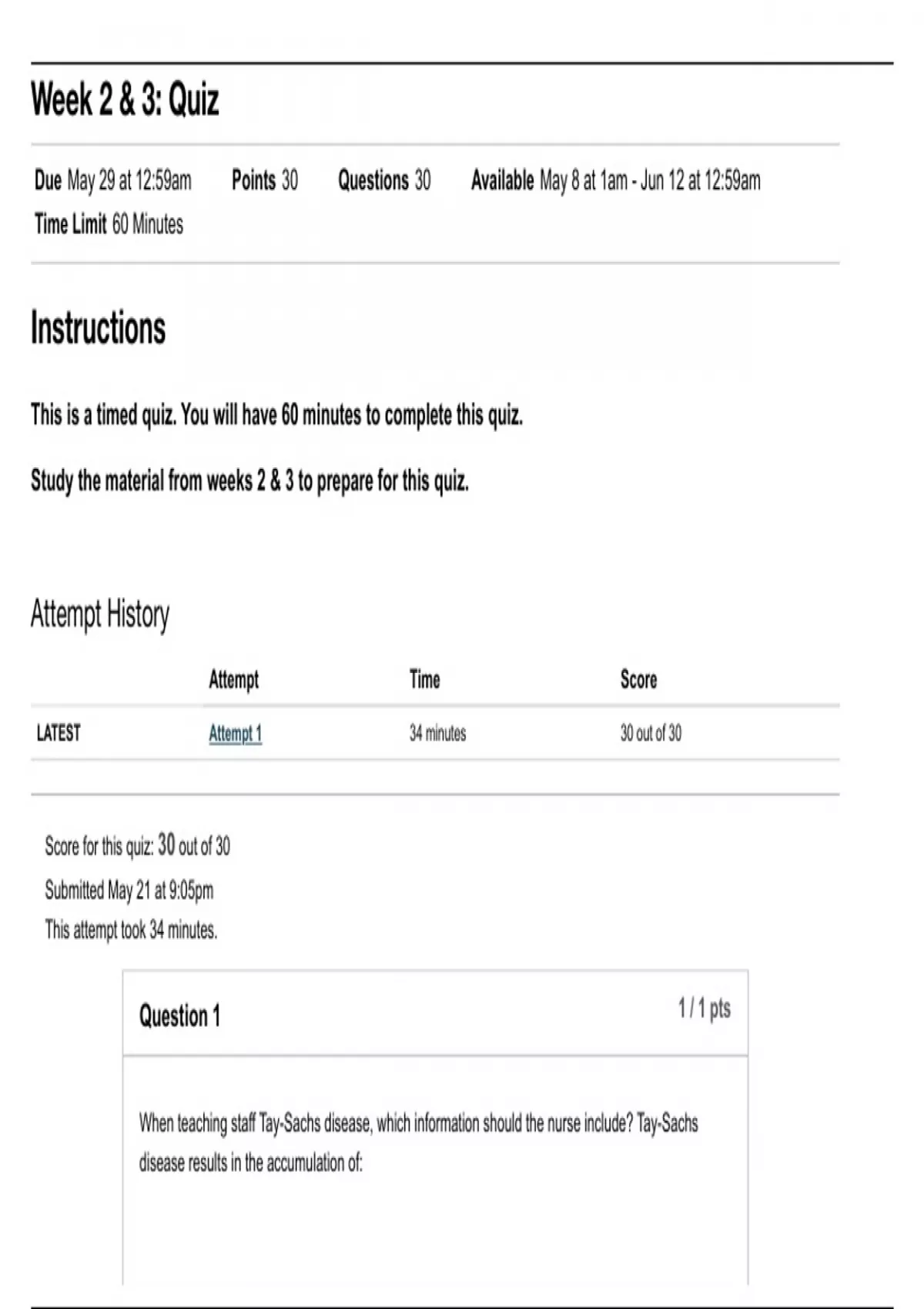Click the Questions 30 label

pos(384,180)
